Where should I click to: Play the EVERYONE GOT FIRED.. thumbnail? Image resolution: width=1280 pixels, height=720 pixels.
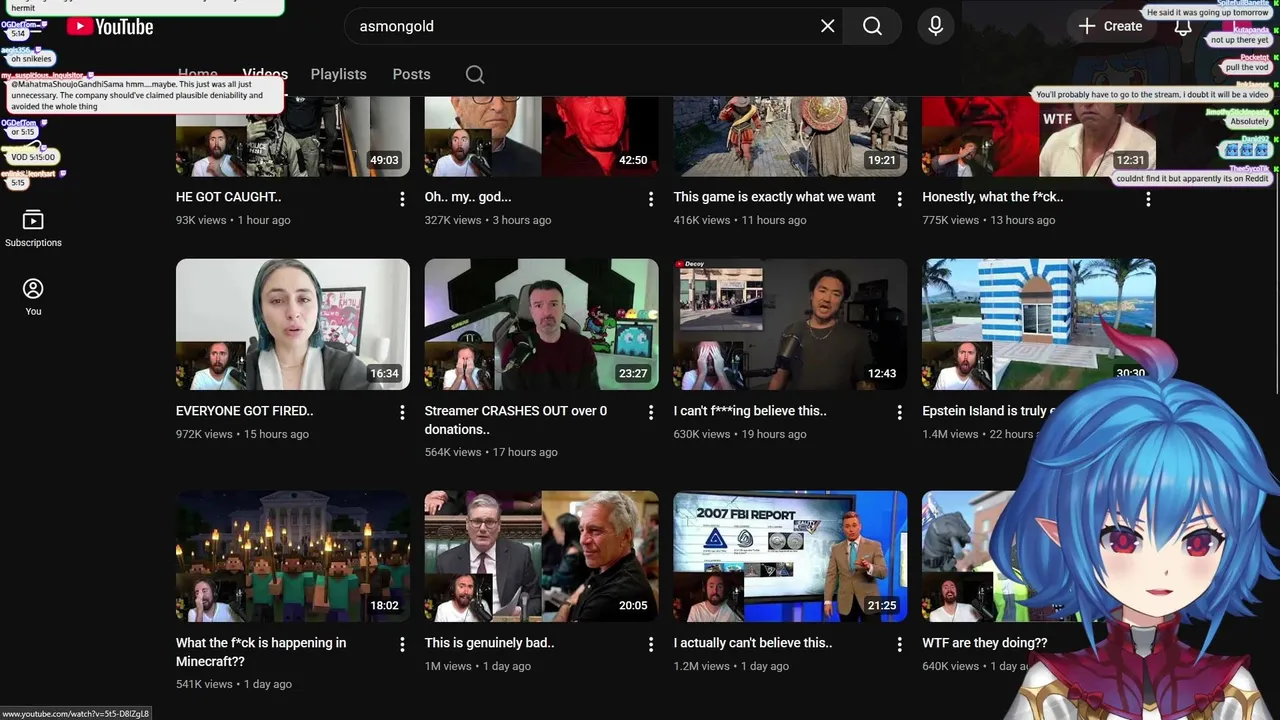293,324
